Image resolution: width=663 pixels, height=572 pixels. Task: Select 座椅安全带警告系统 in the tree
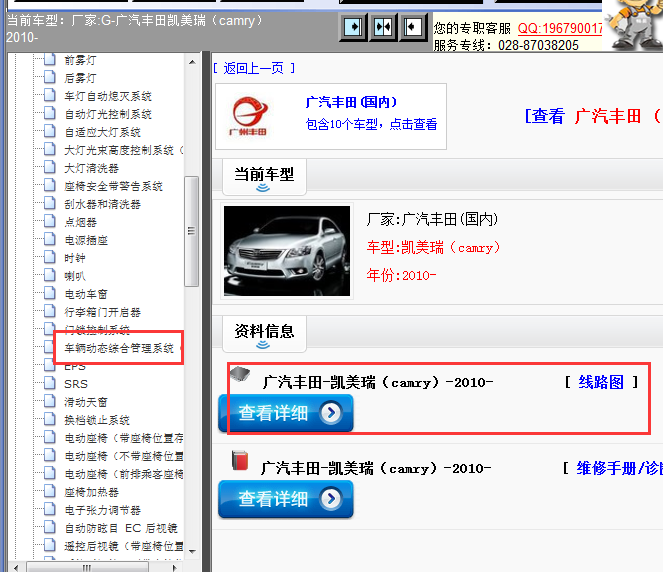click(x=113, y=186)
